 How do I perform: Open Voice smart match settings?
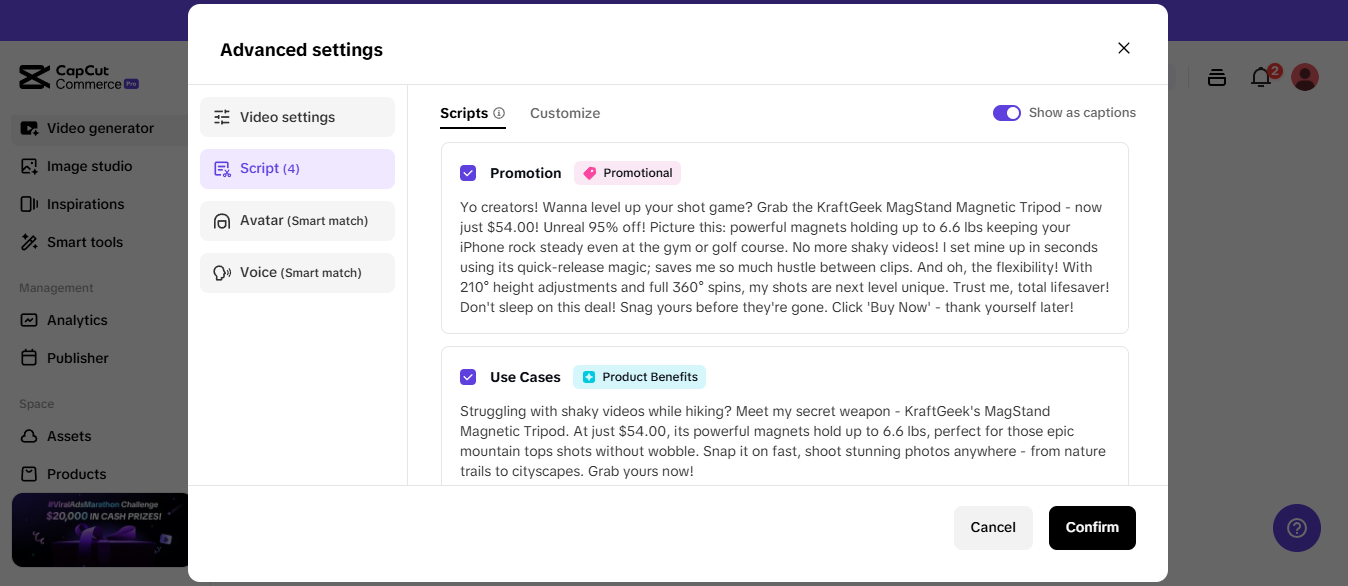click(297, 273)
